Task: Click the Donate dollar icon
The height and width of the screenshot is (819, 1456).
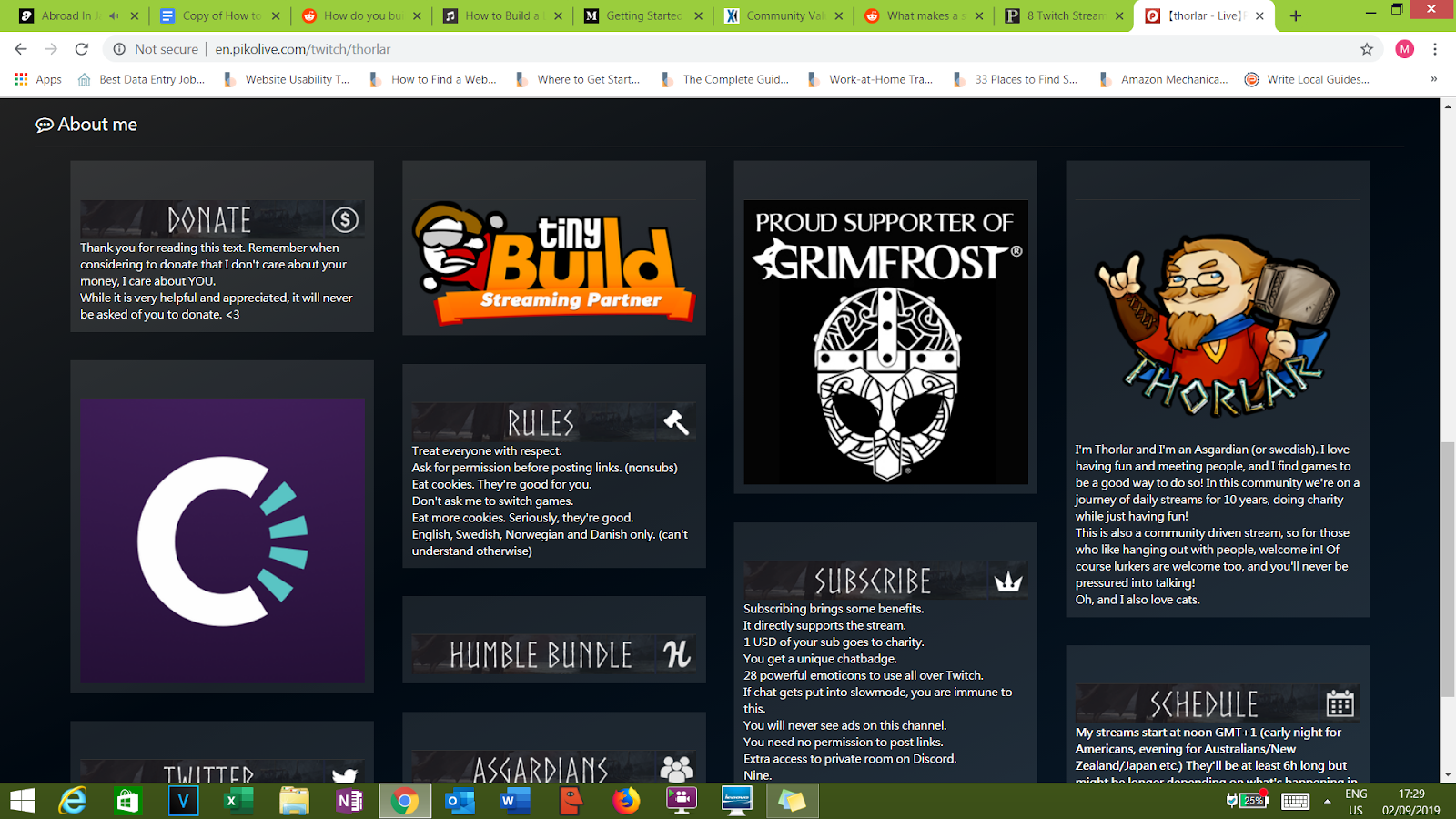Action: 345,219
